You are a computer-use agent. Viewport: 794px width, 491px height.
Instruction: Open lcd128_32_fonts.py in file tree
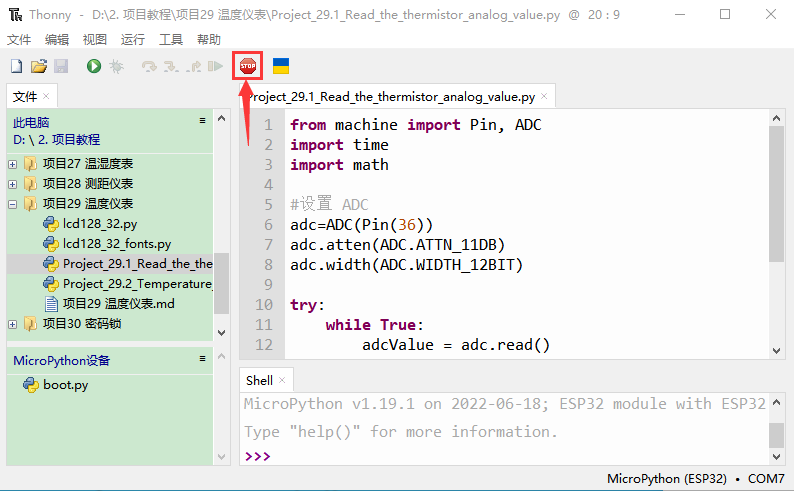pyautogui.click(x=116, y=244)
